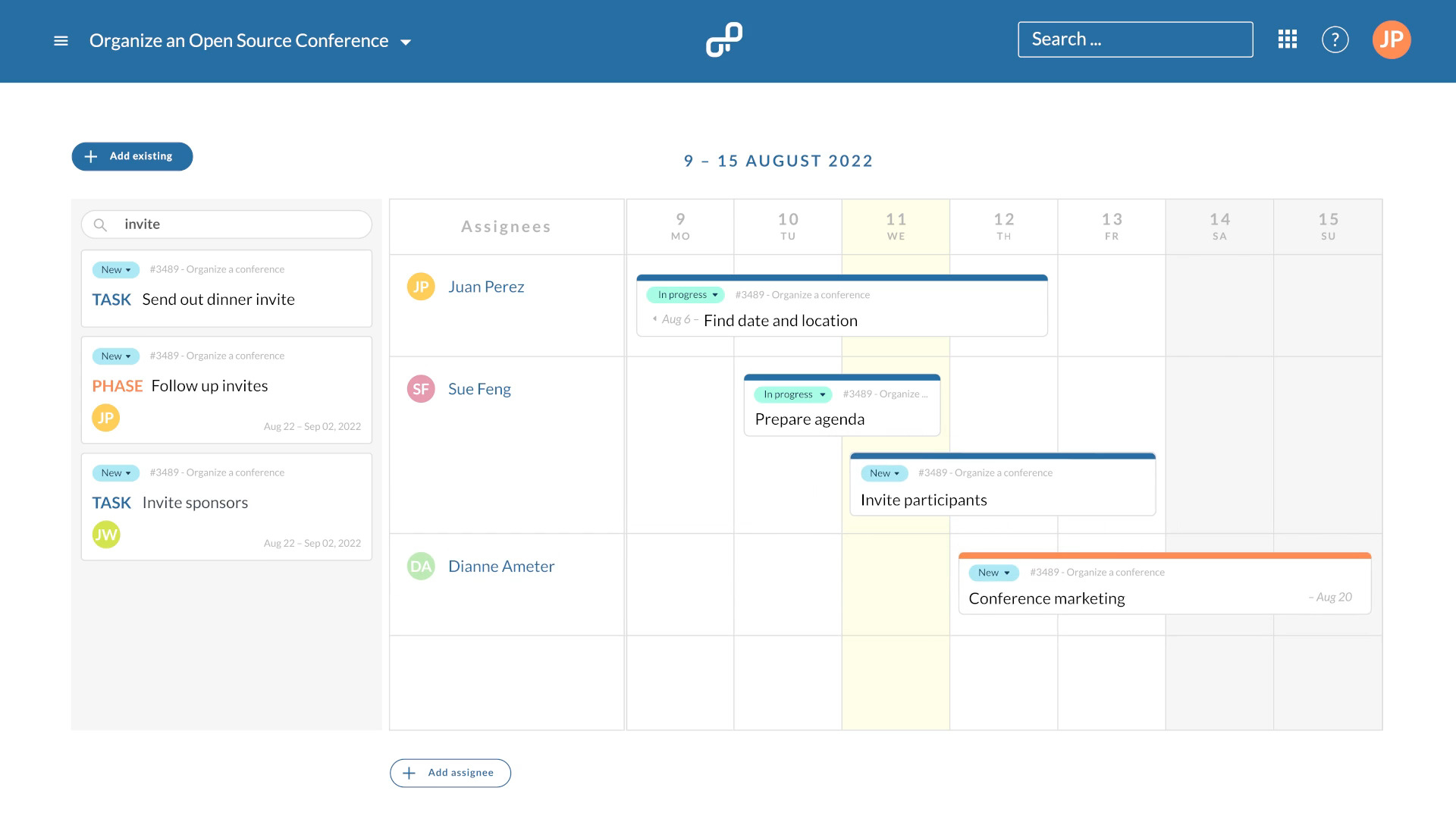Viewport: 1456px width, 819px height.
Task: Click the JW avatar on Invite sponsors task
Action: (x=106, y=533)
